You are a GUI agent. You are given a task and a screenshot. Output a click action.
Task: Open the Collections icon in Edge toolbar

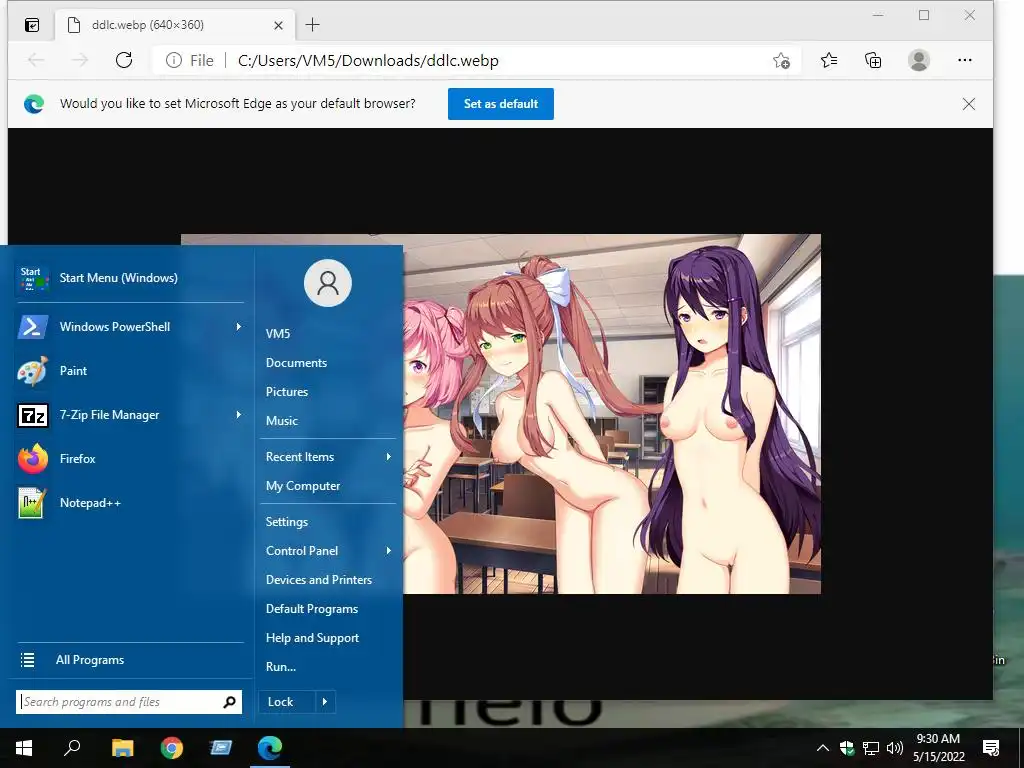click(873, 60)
